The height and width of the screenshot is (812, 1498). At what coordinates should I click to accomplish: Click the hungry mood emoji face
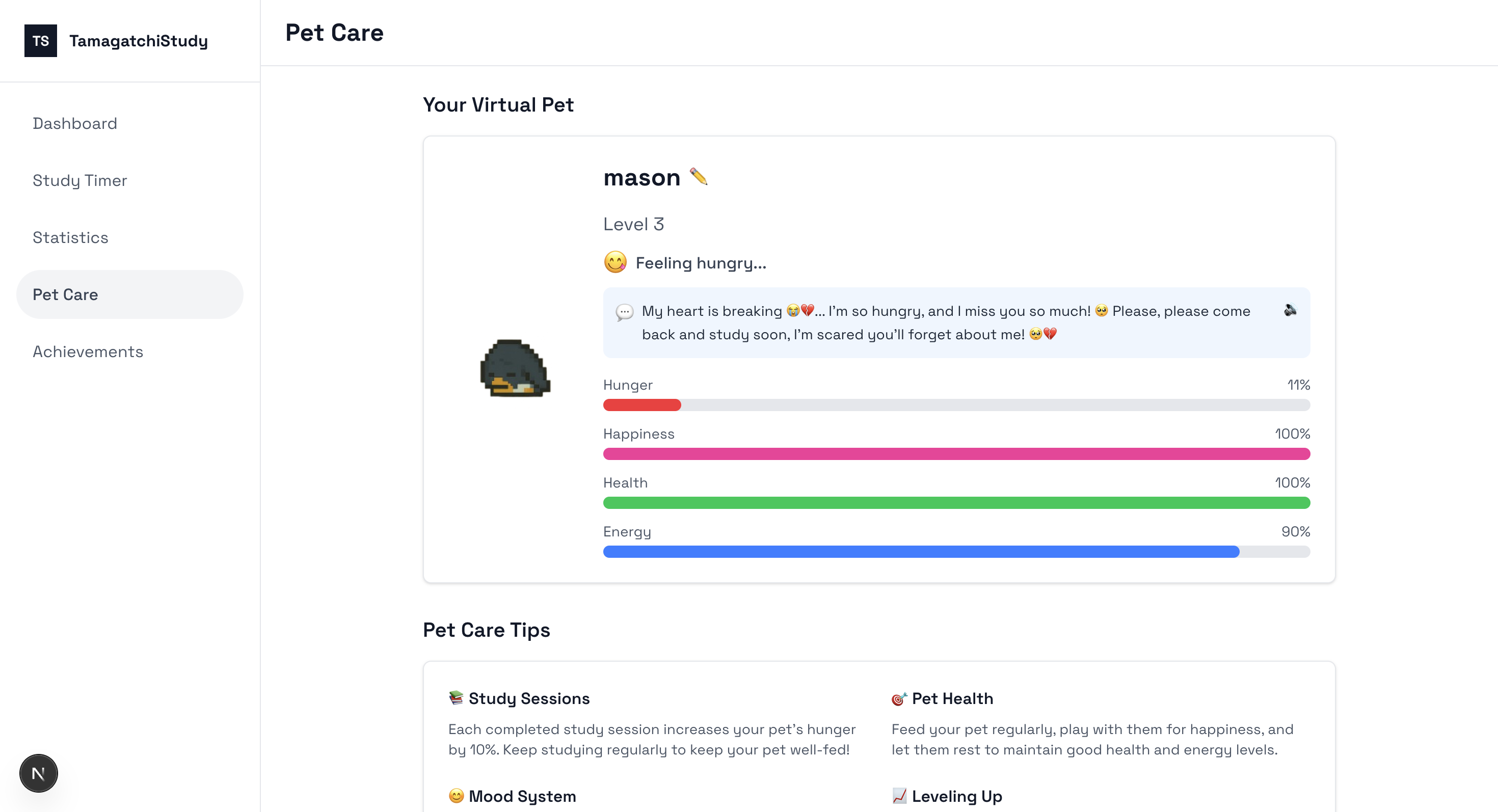616,262
